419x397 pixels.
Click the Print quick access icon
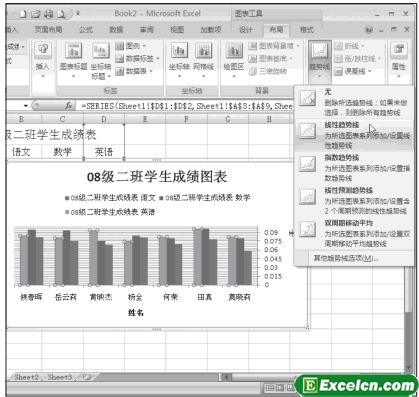[48, 14]
